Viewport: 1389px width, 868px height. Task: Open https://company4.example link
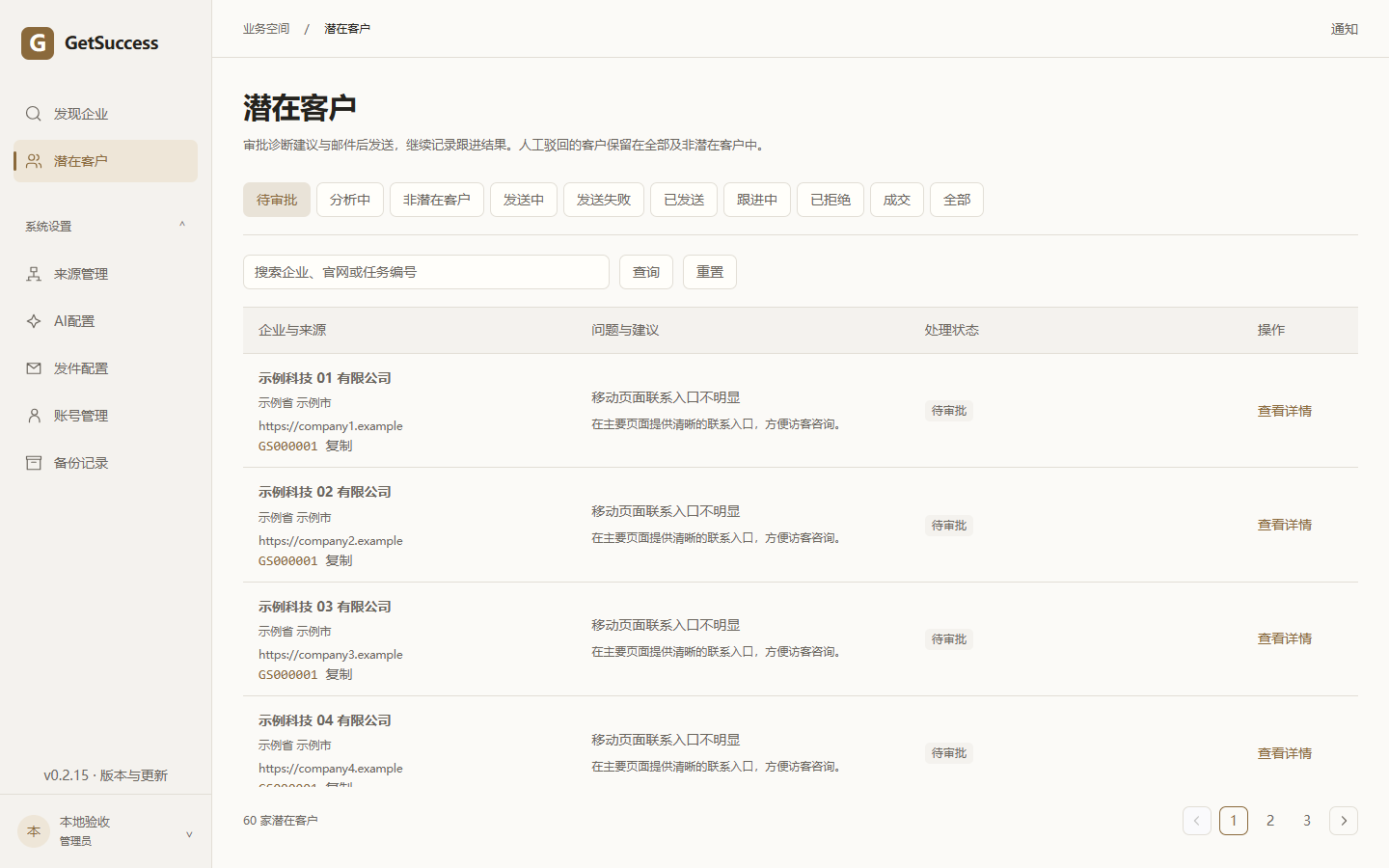(x=331, y=768)
